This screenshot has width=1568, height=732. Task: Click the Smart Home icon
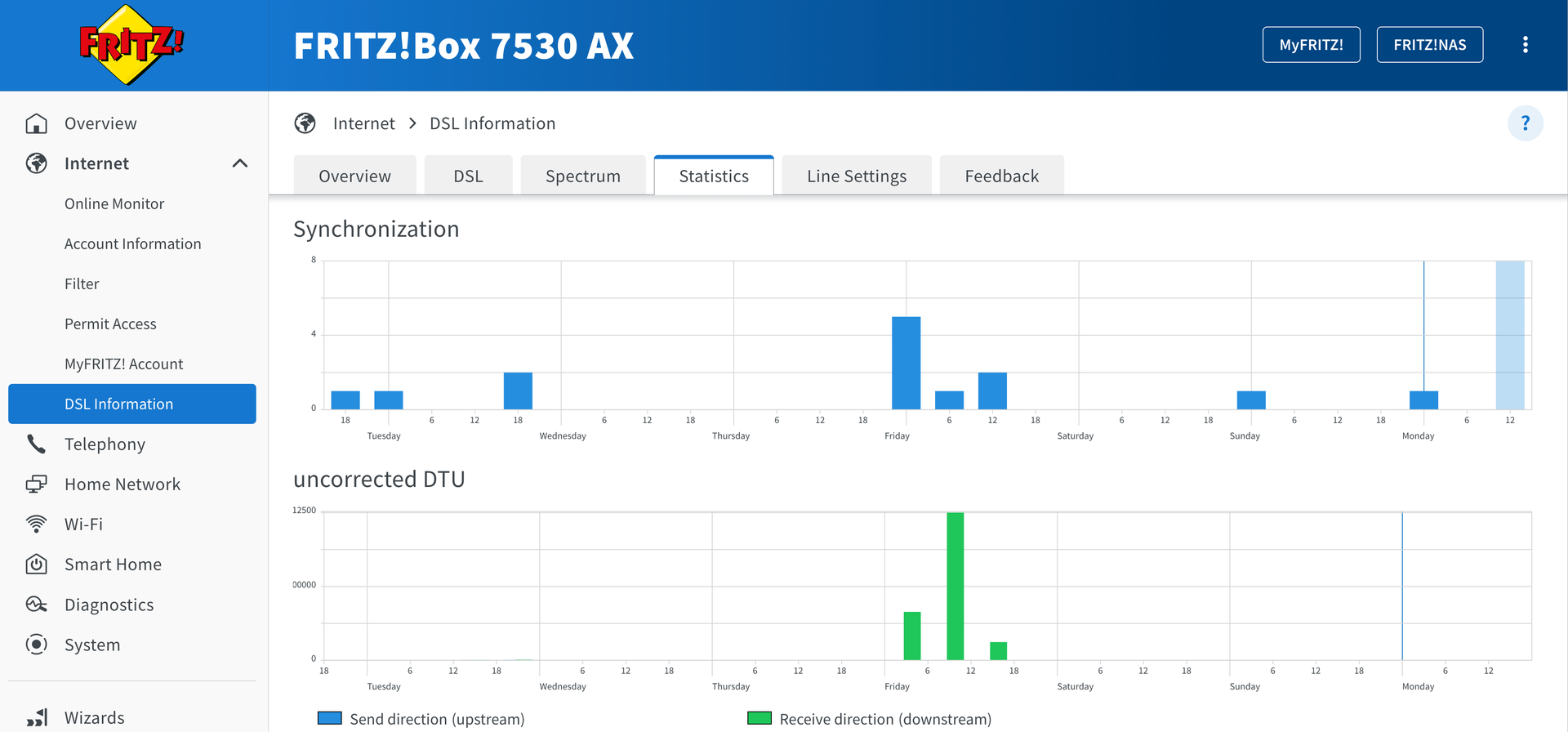pos(36,565)
